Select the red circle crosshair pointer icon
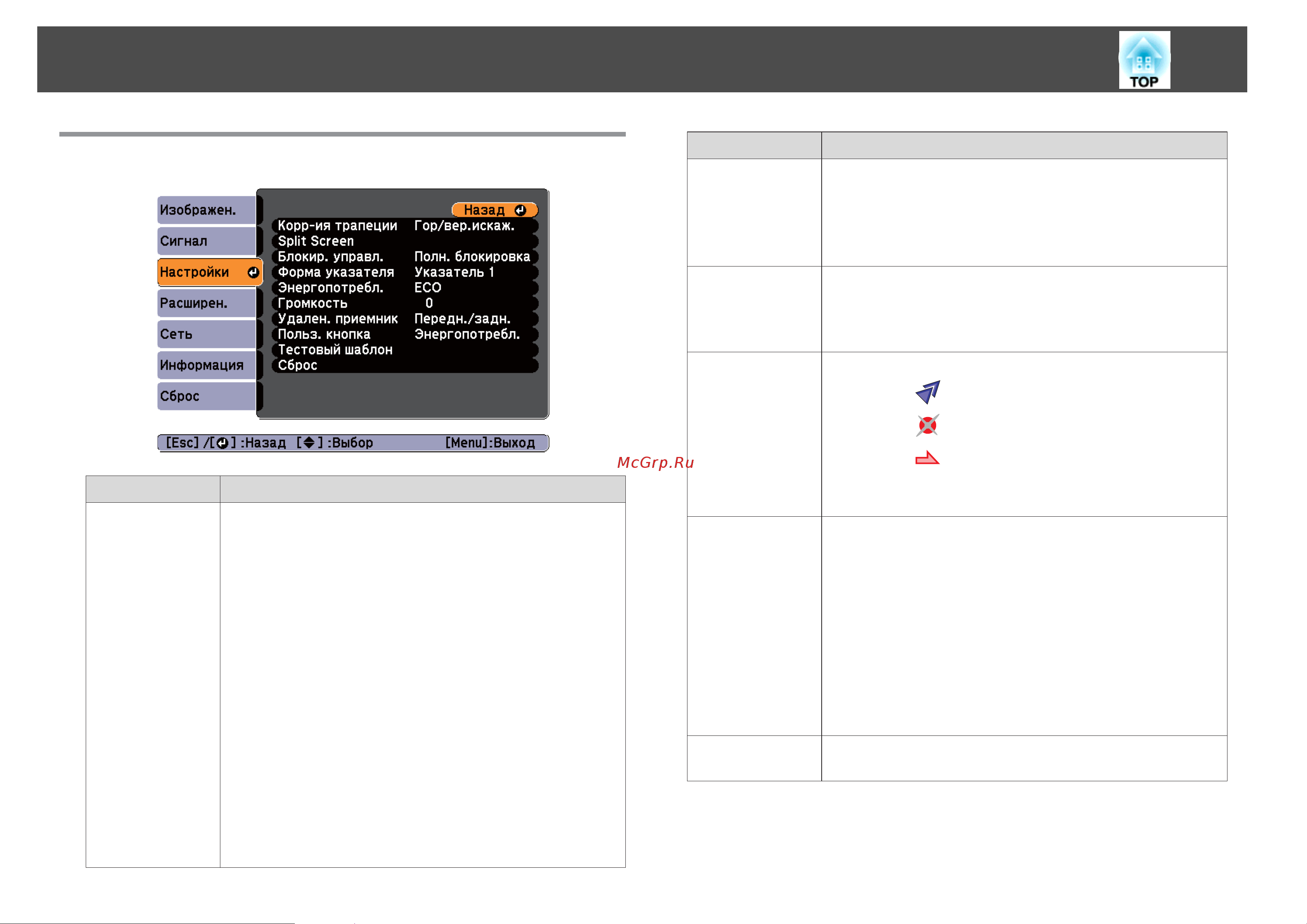Image resolution: width=1307 pixels, height=924 pixels. (927, 425)
